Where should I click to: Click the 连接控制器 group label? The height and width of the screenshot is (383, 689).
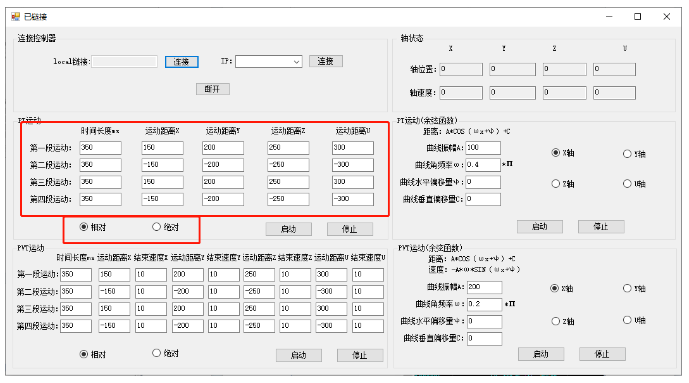point(37,38)
